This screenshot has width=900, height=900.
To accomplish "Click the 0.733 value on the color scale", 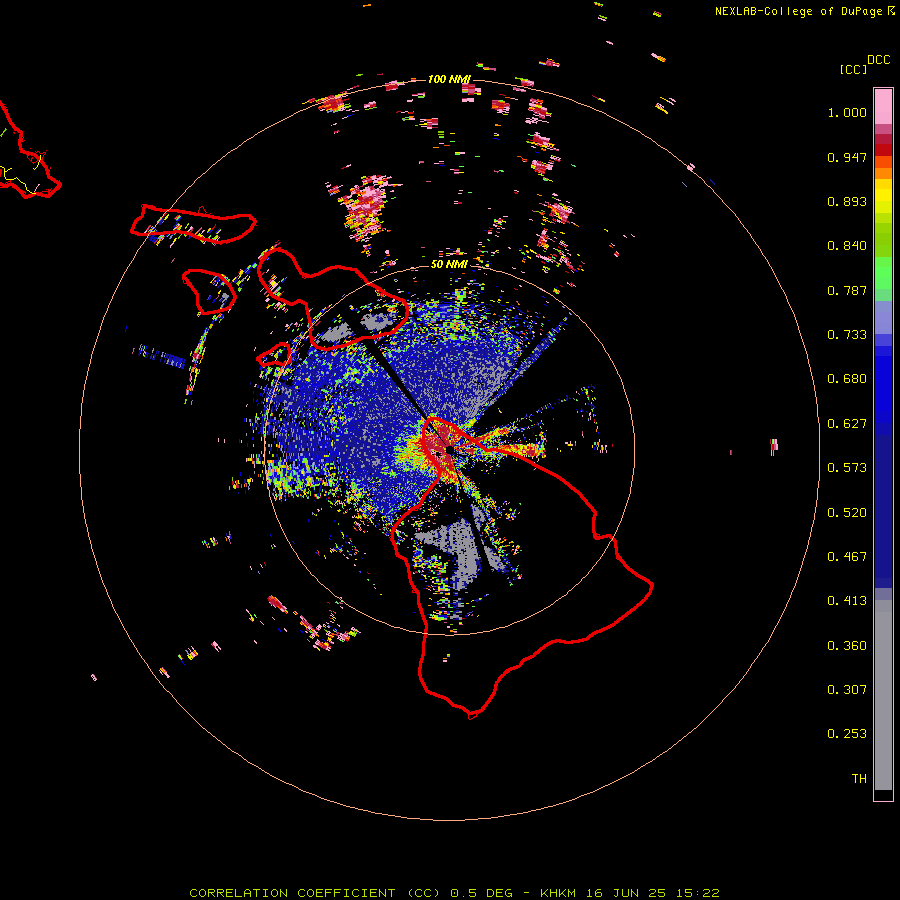I will (x=847, y=335).
